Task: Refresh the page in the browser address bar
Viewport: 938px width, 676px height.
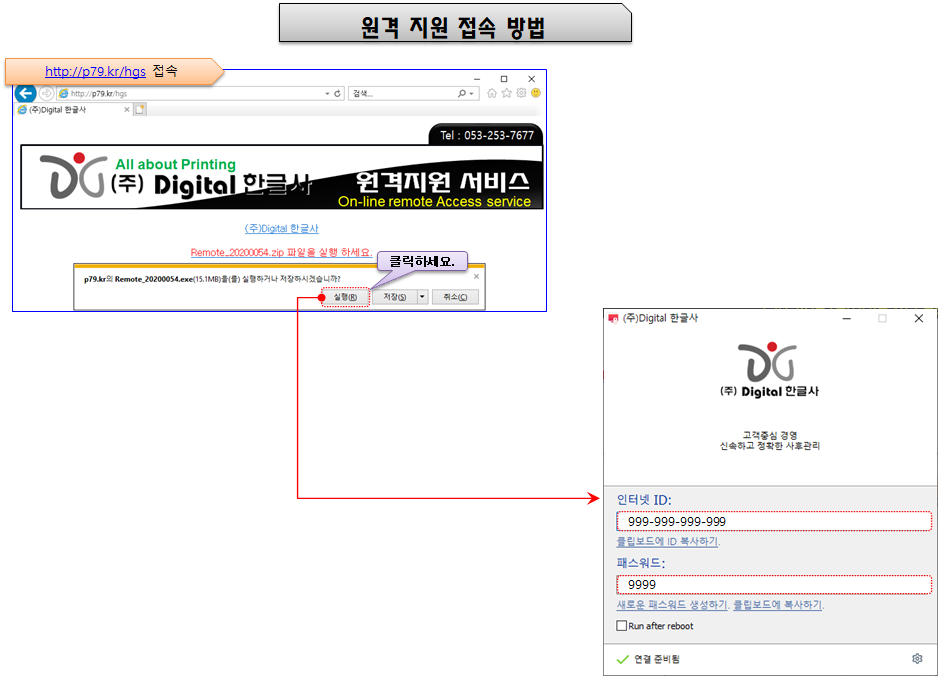Action: point(337,93)
